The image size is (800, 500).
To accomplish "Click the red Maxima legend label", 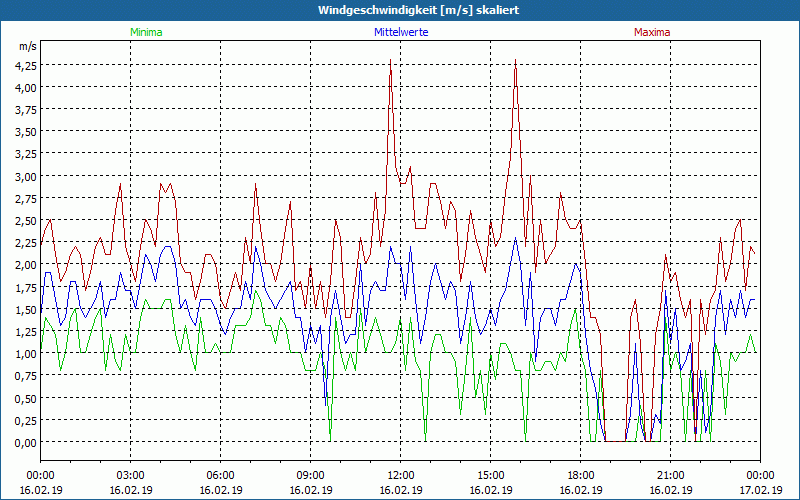I will pyautogui.click(x=652, y=32).
